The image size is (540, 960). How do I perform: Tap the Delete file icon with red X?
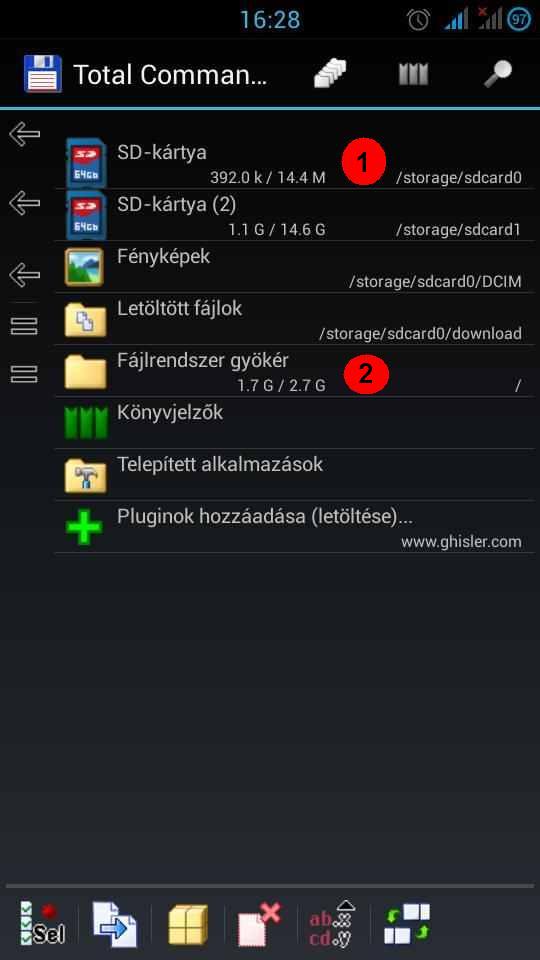tap(260, 924)
